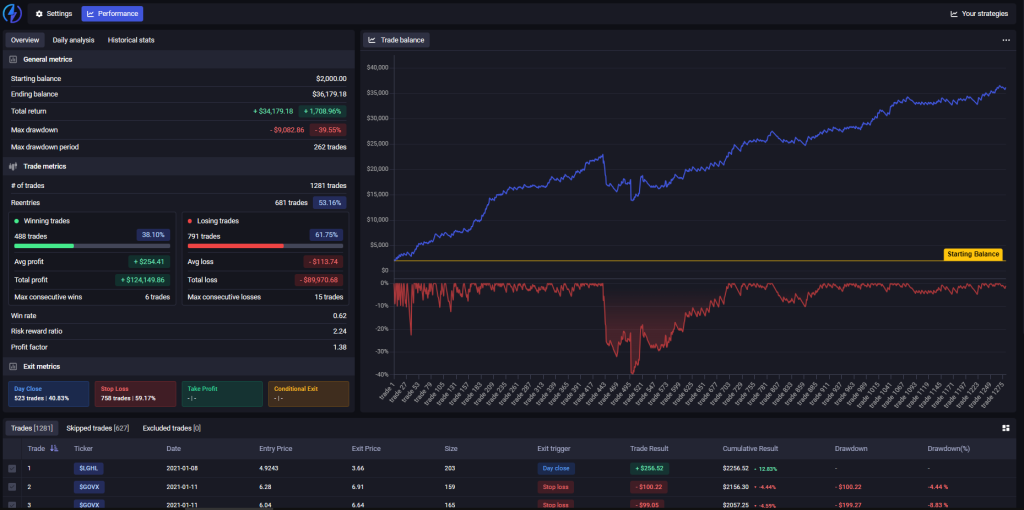Select the Conditional Exit card
Screen dimensions: 1024x510
308,394
